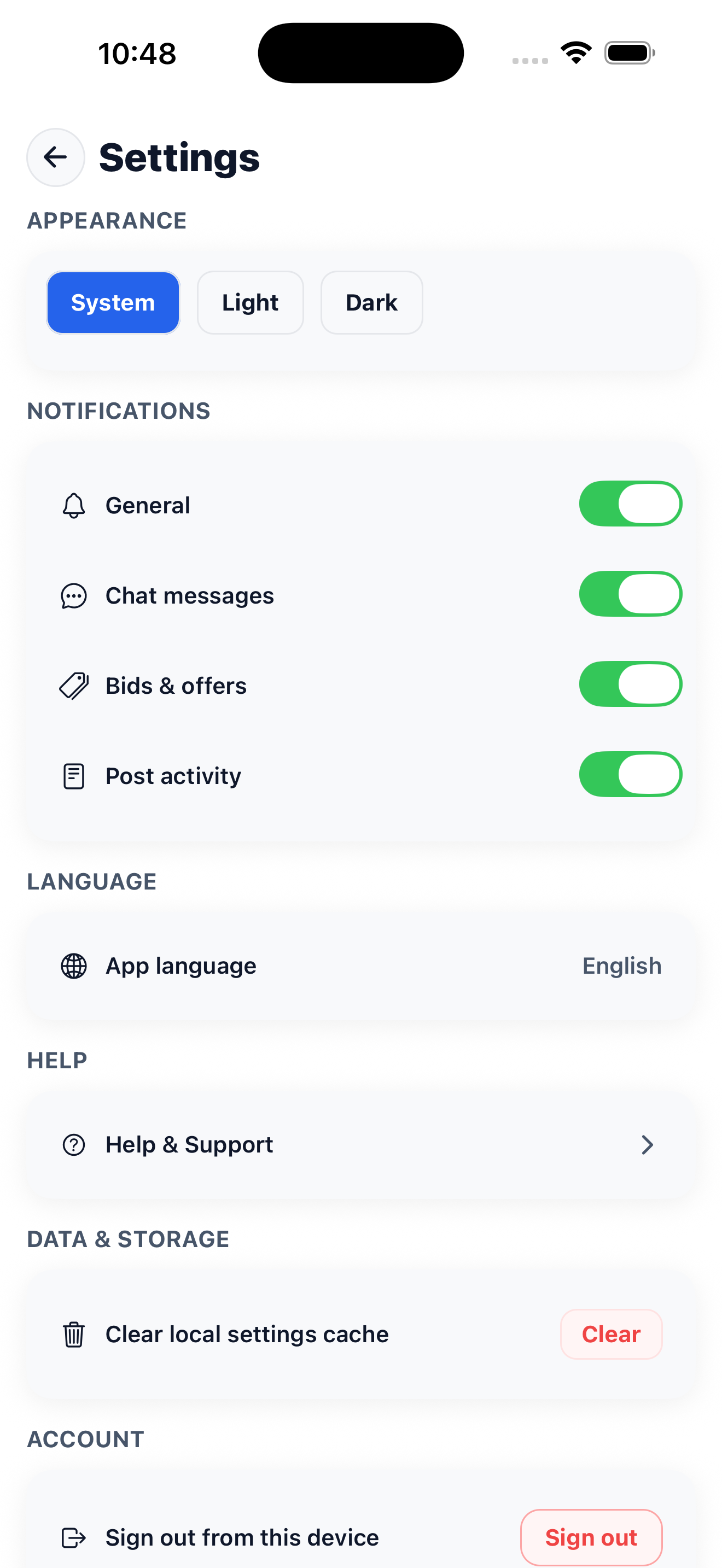The height and width of the screenshot is (1568, 722).
Task: Click the chat bubble icon
Action: point(74,596)
